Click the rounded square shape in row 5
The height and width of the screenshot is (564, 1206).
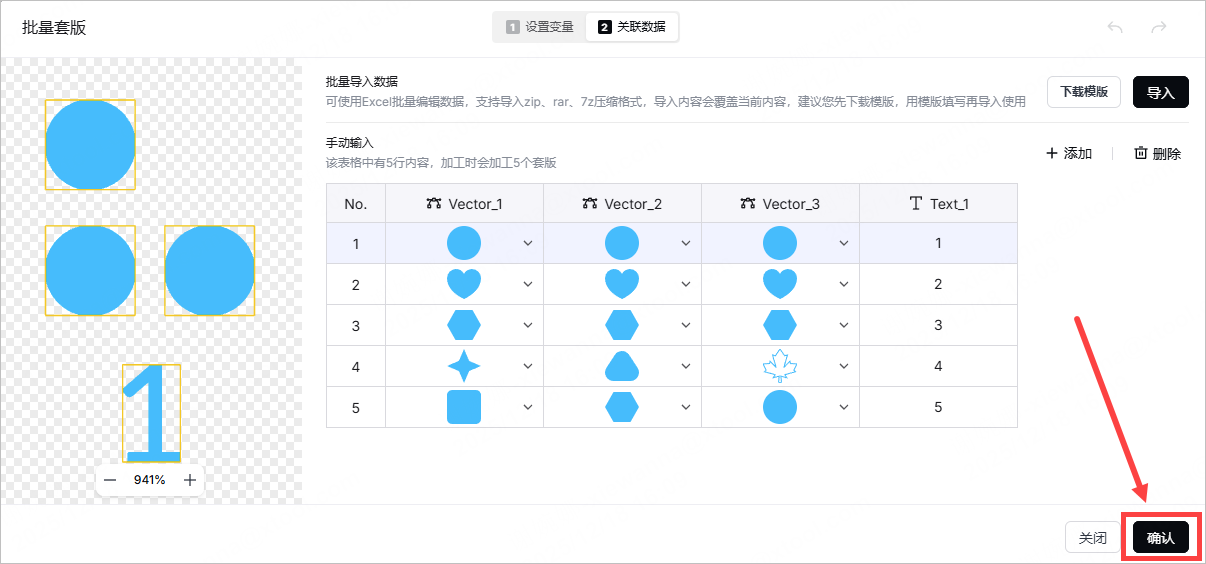(x=463, y=407)
